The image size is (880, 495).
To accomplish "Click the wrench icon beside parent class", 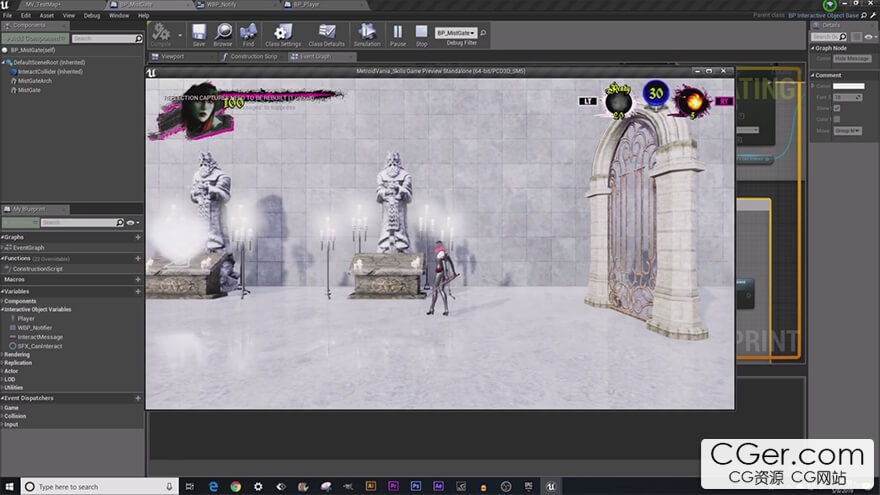I will pyautogui.click(x=873, y=15).
